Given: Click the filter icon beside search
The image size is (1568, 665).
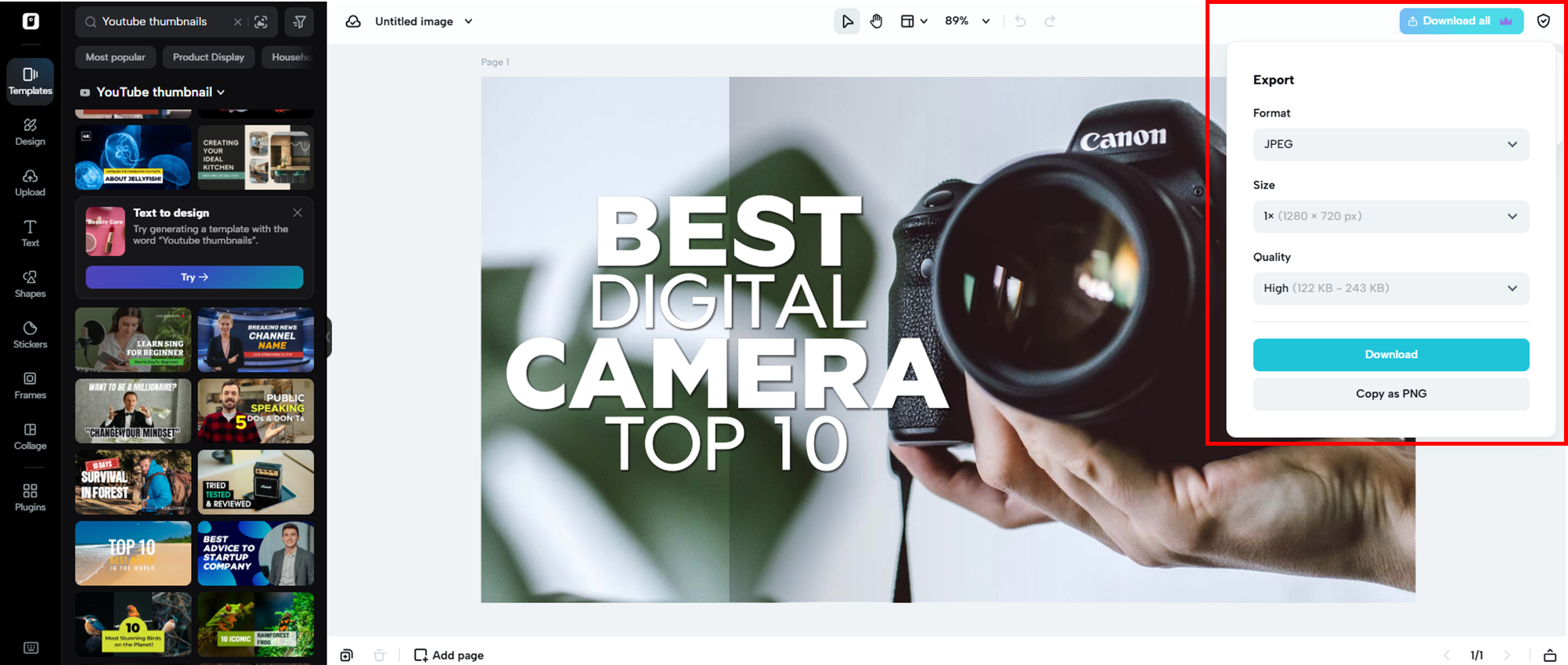Looking at the screenshot, I should tap(299, 22).
